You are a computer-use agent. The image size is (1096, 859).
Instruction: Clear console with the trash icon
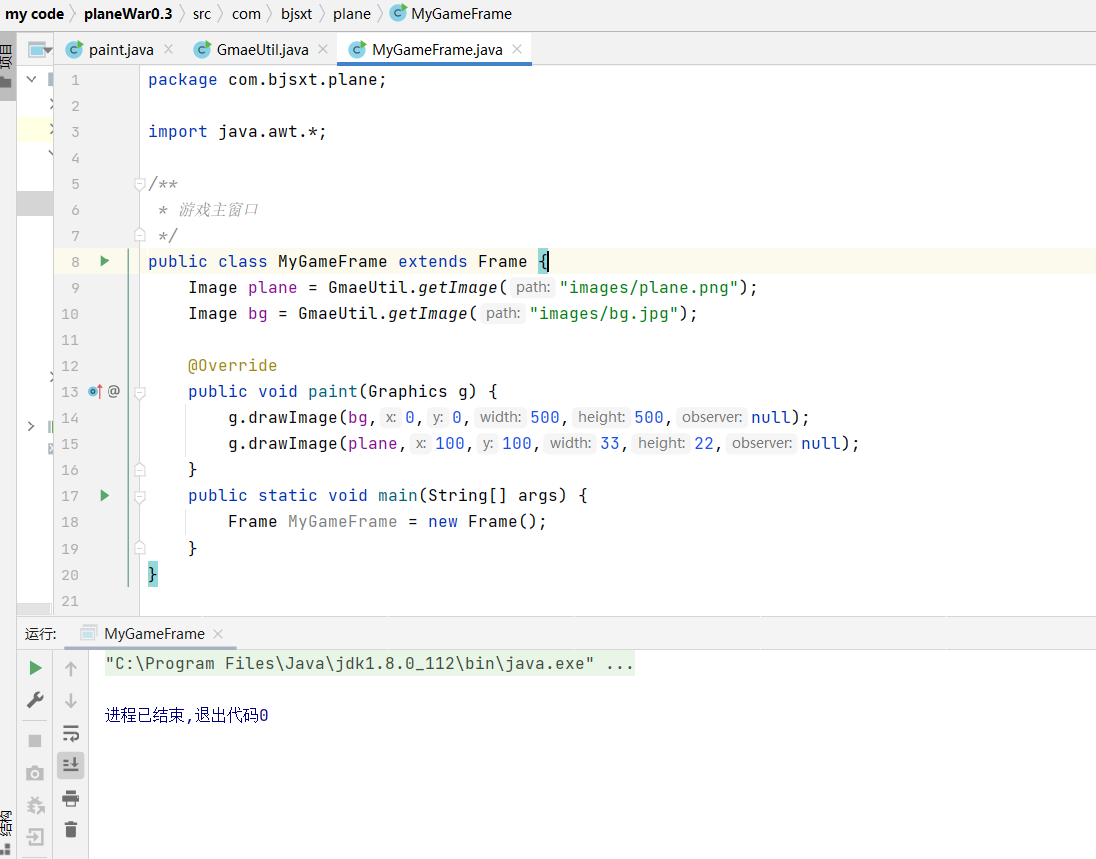[x=71, y=830]
